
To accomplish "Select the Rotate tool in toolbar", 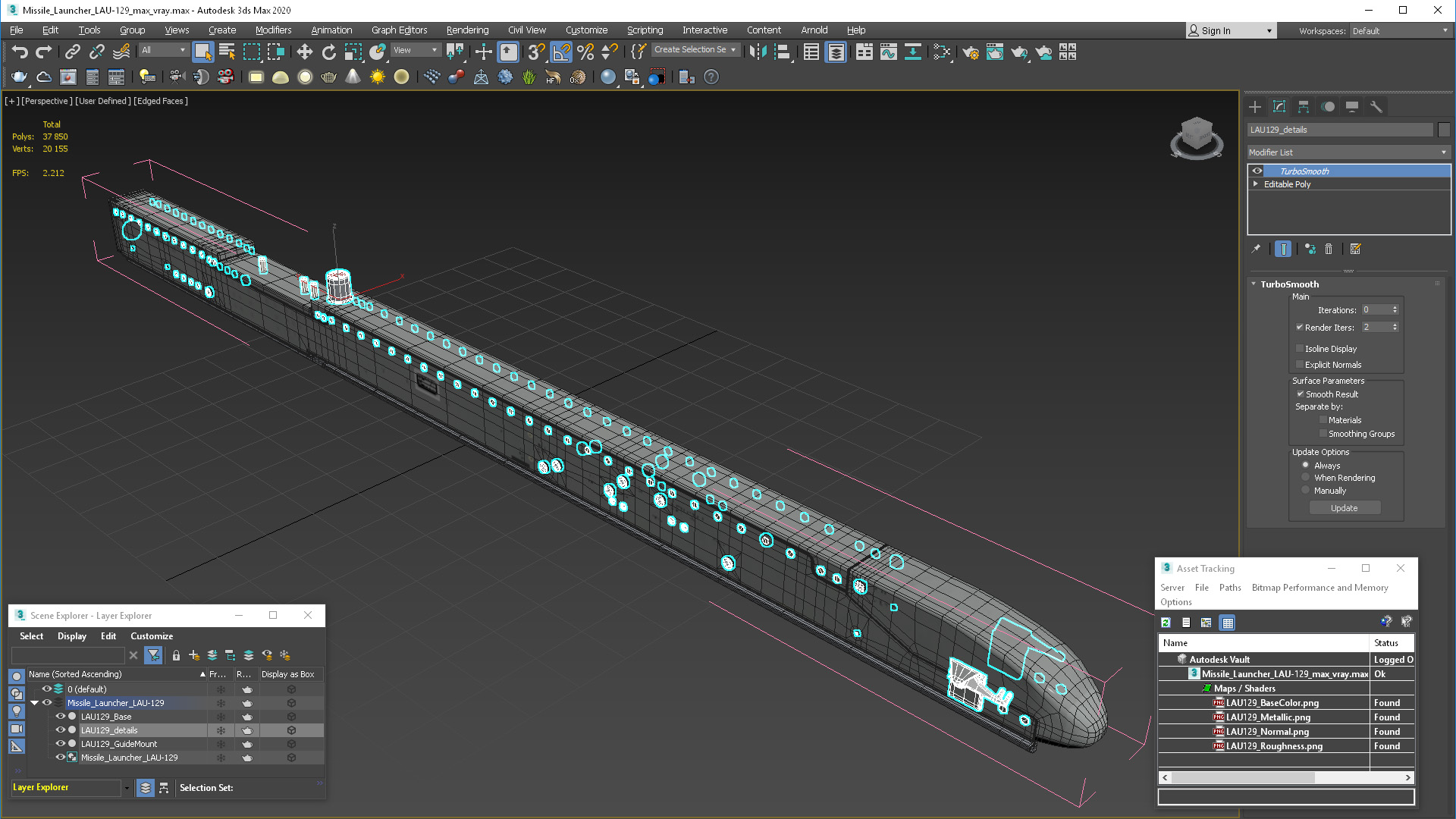I will pyautogui.click(x=328, y=52).
